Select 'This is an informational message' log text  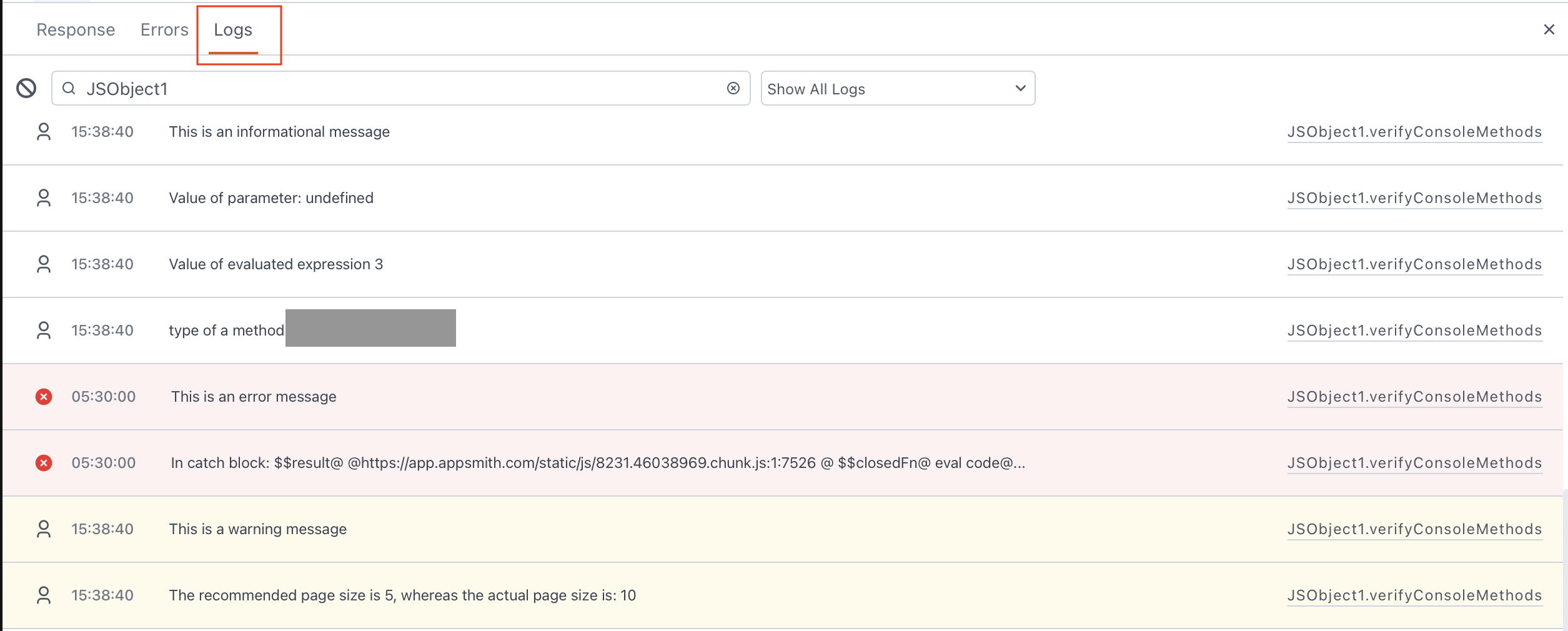coord(279,132)
